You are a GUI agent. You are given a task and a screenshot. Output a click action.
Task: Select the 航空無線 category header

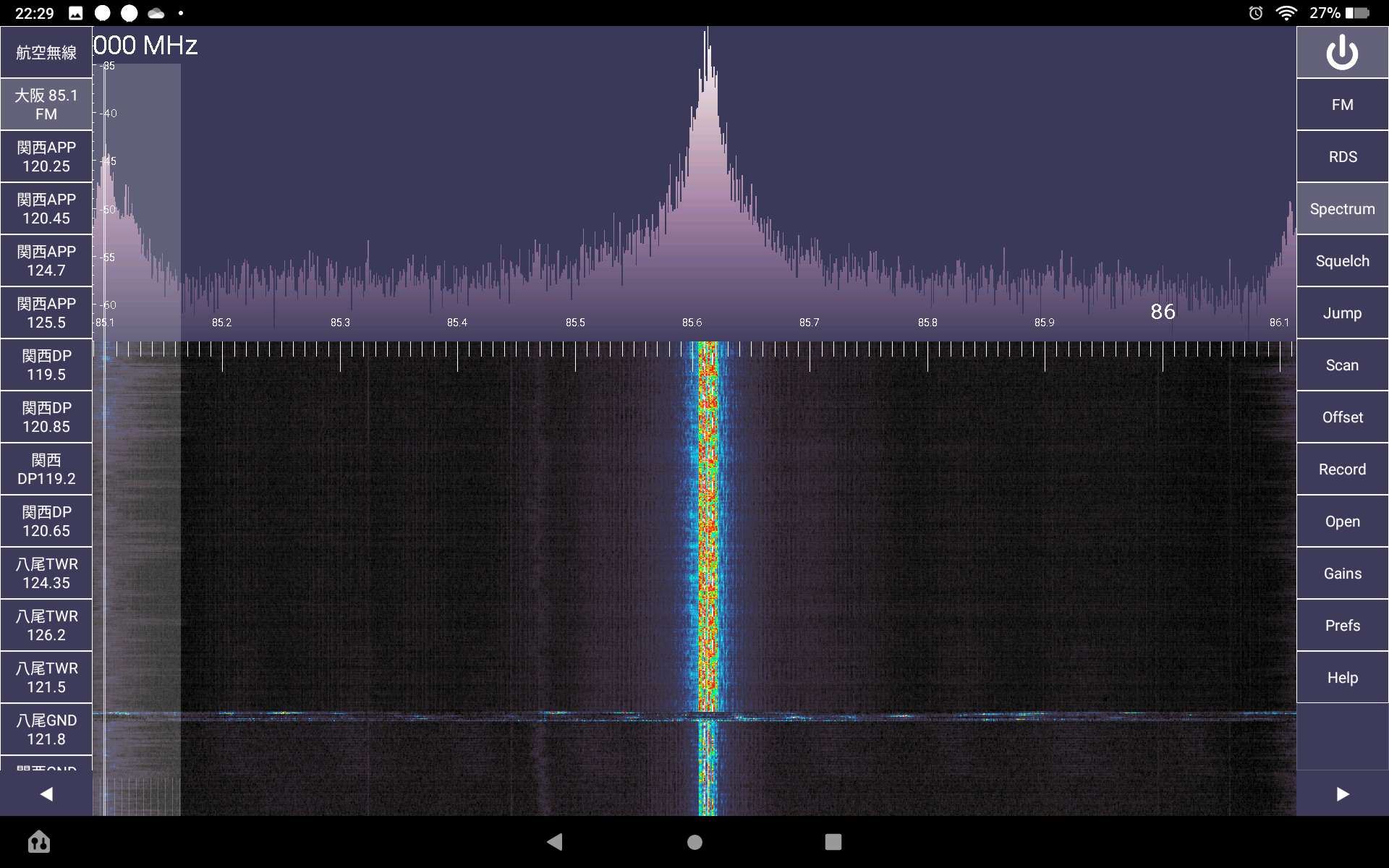(46, 52)
